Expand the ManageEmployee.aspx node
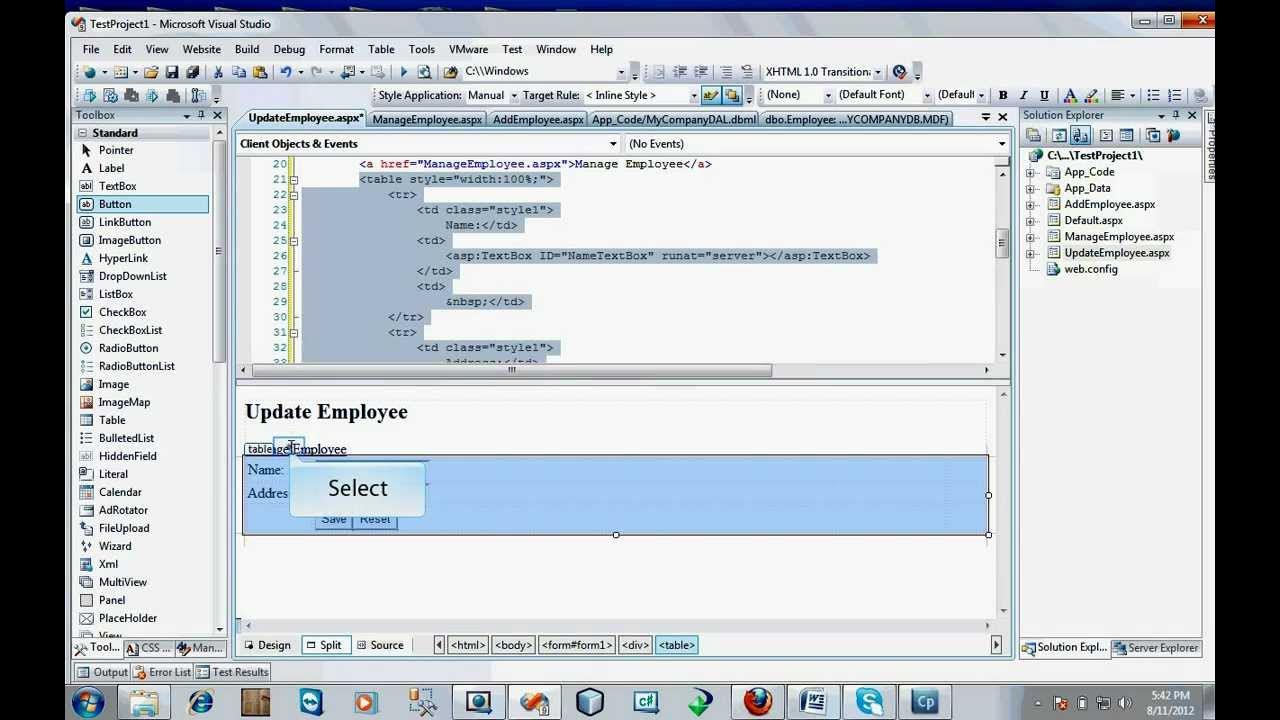Viewport: 1280px width, 720px height. [1031, 237]
